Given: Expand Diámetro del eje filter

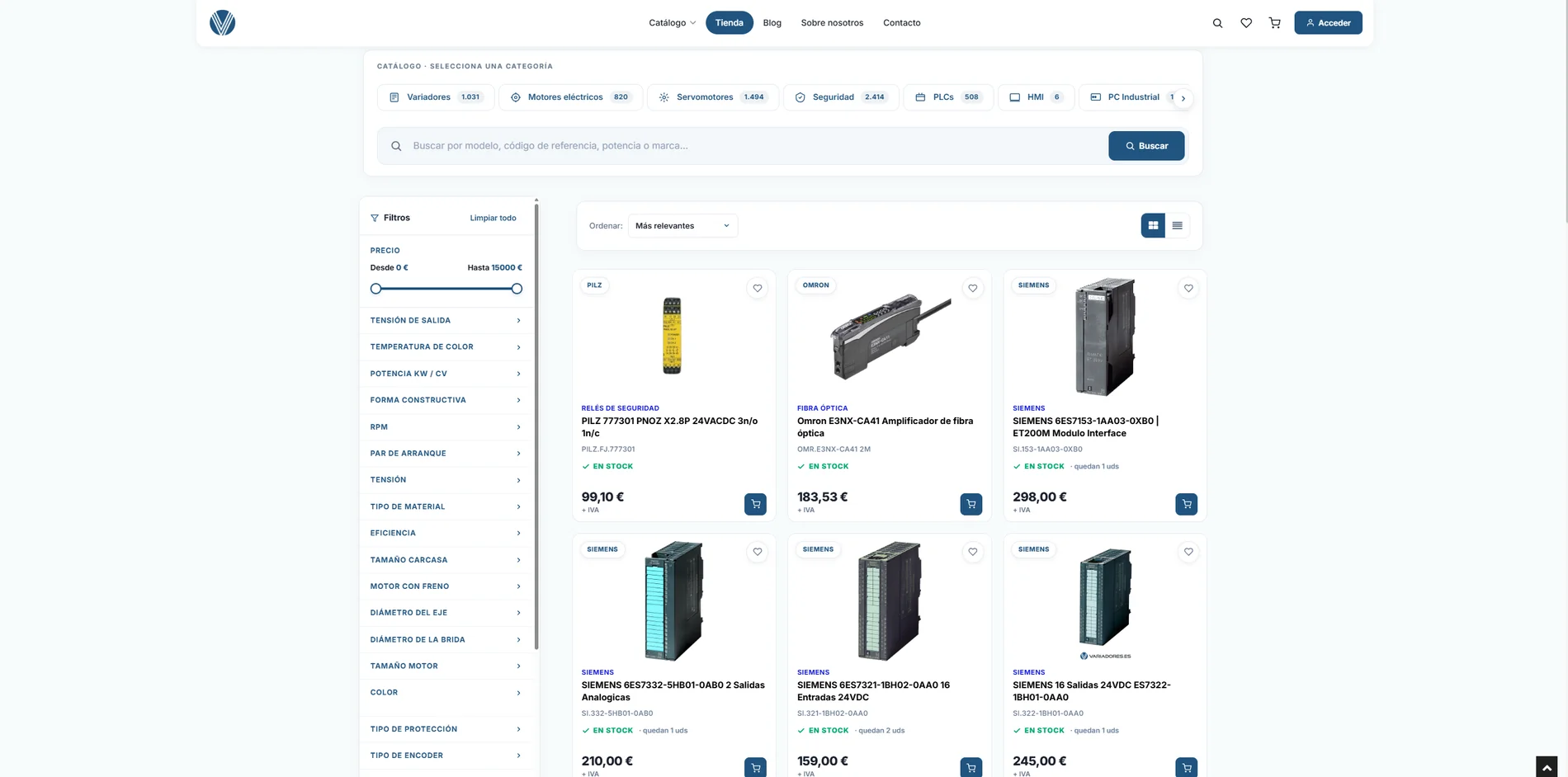Looking at the screenshot, I should pos(446,613).
